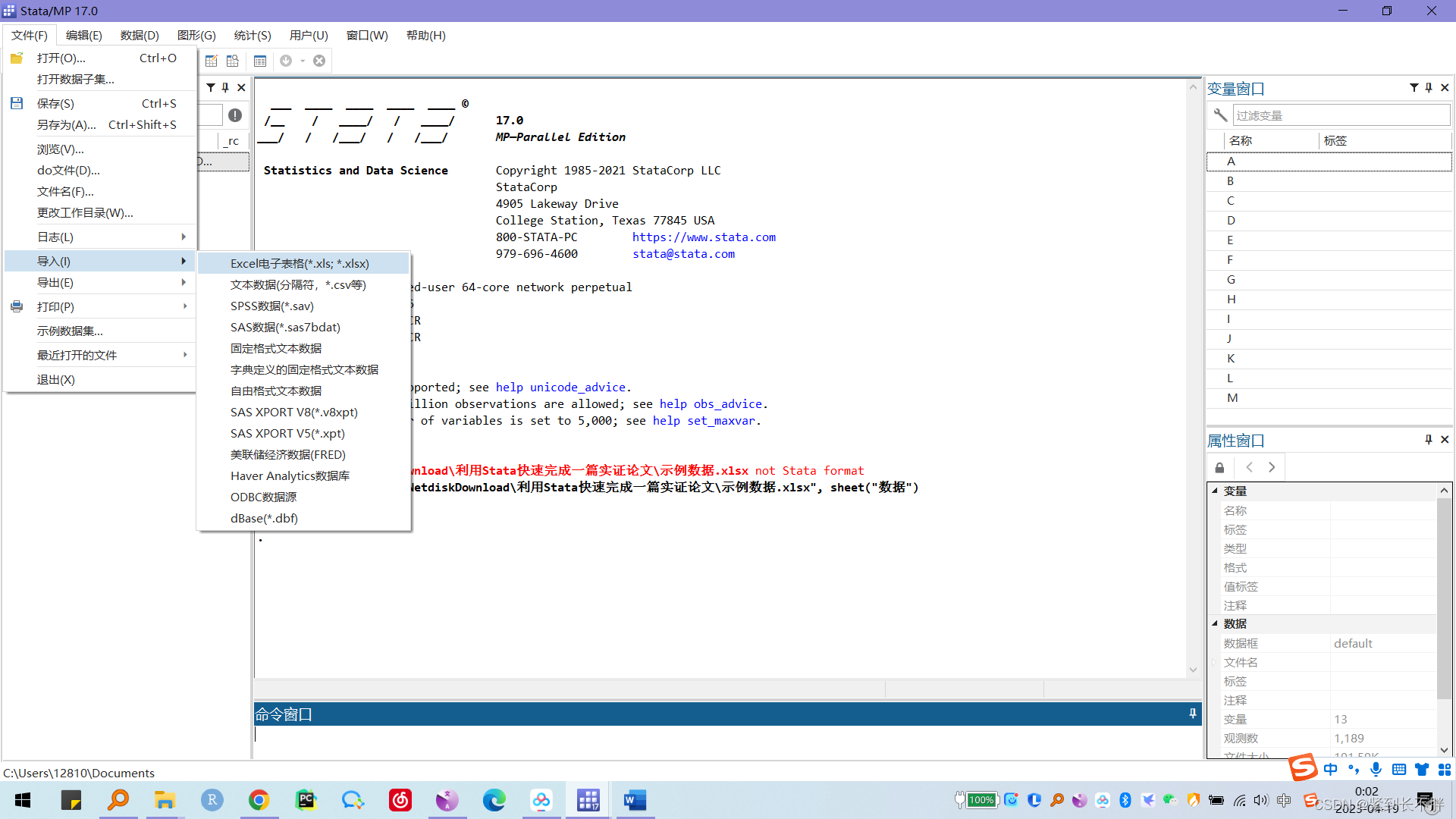The height and width of the screenshot is (819, 1456).
Task: Open the help set_maxvar link
Action: pyautogui.click(x=704, y=420)
